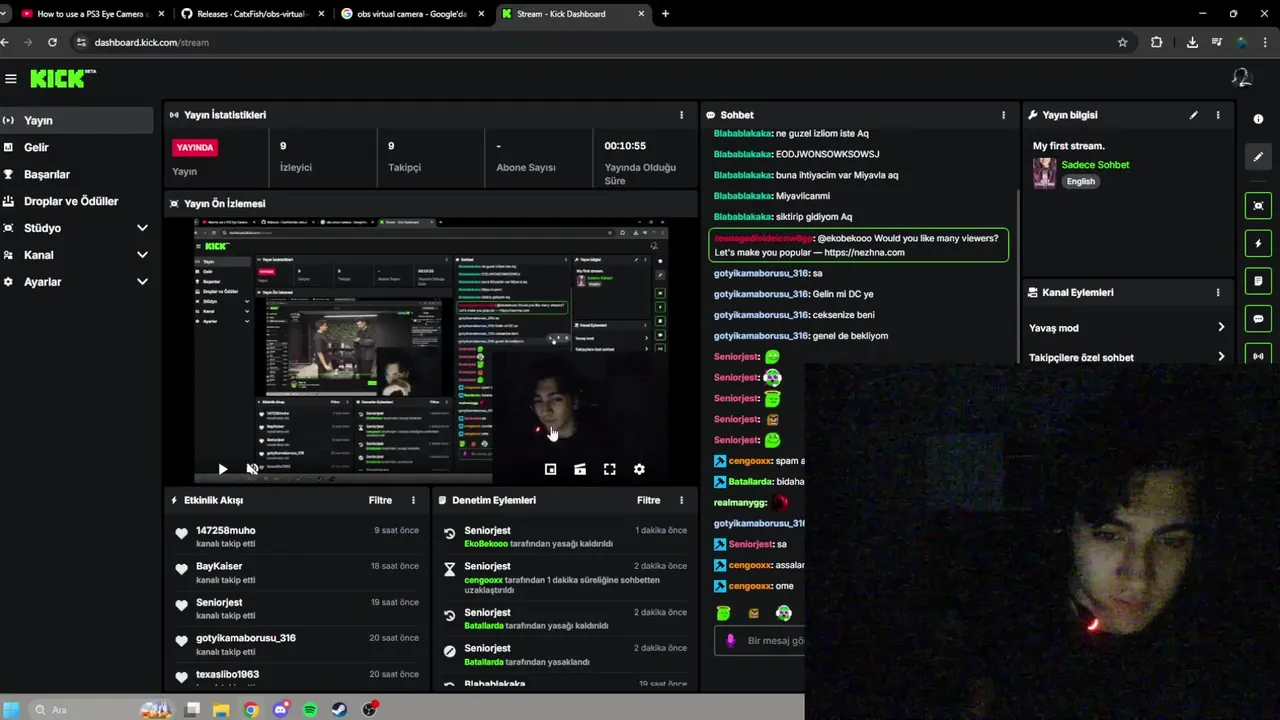Open Kanal Eylemleri panel three-dot menu

click(1218, 292)
